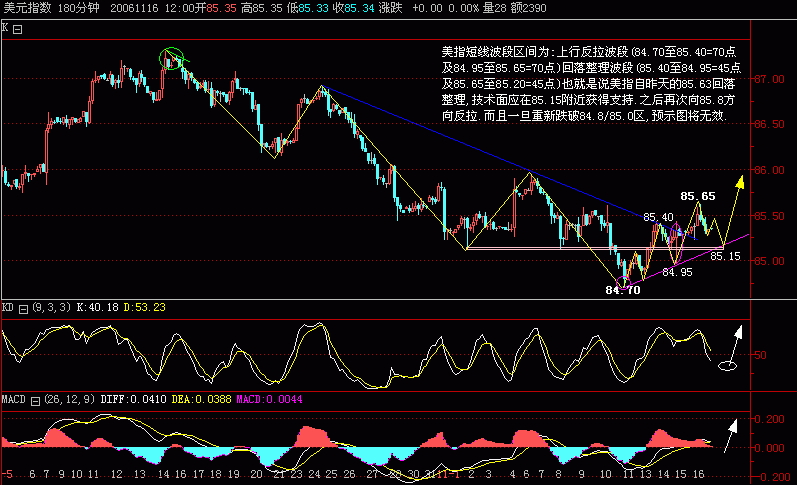Click the final date 16 on time axis

click(698, 474)
